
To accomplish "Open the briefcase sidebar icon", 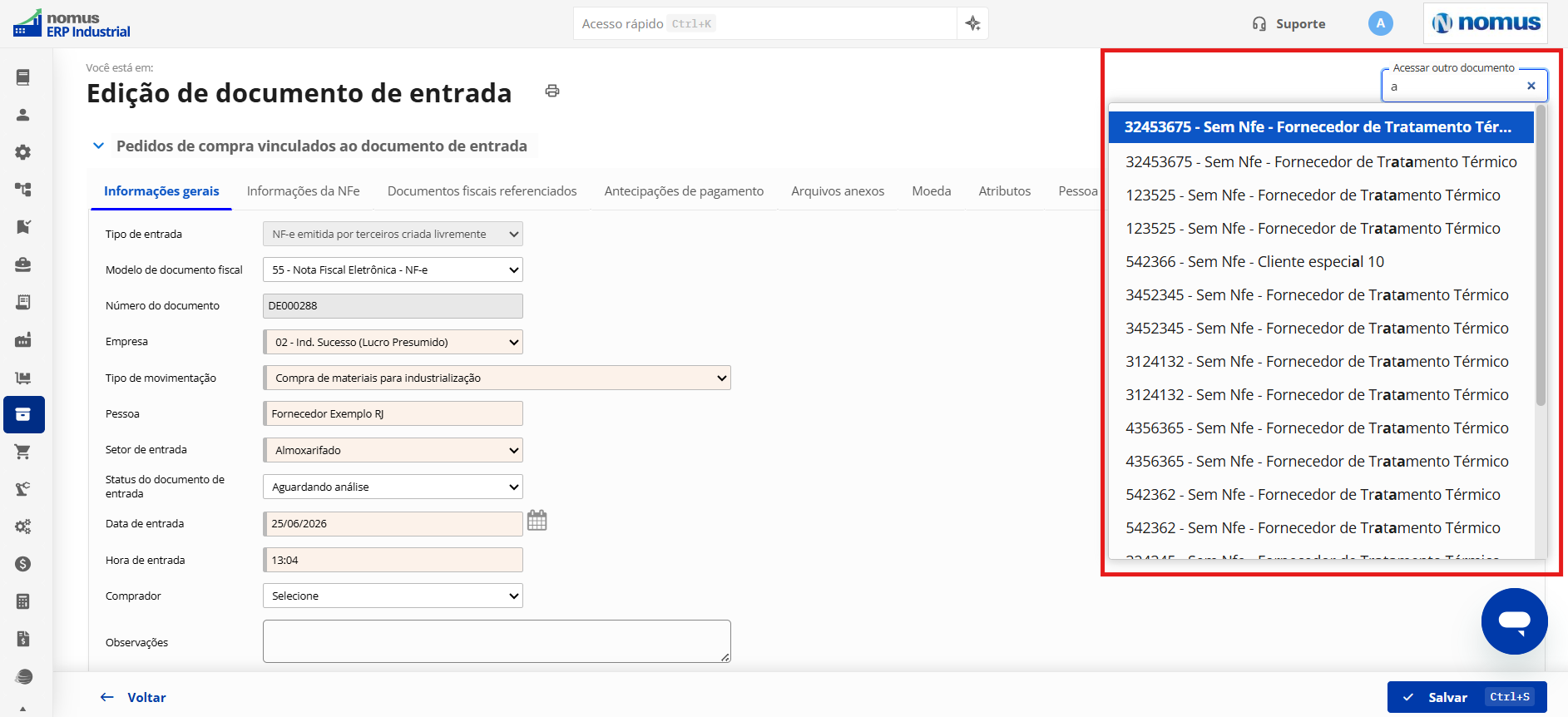I will click(x=23, y=265).
